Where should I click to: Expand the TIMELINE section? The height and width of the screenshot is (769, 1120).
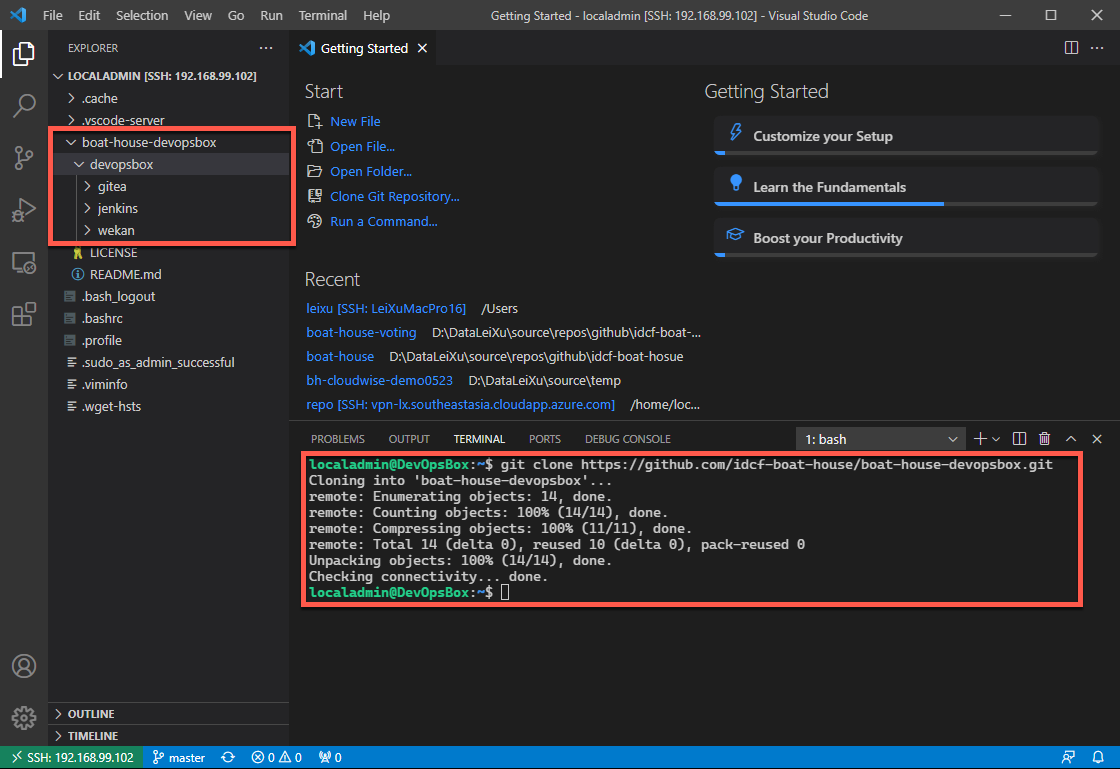(x=169, y=736)
